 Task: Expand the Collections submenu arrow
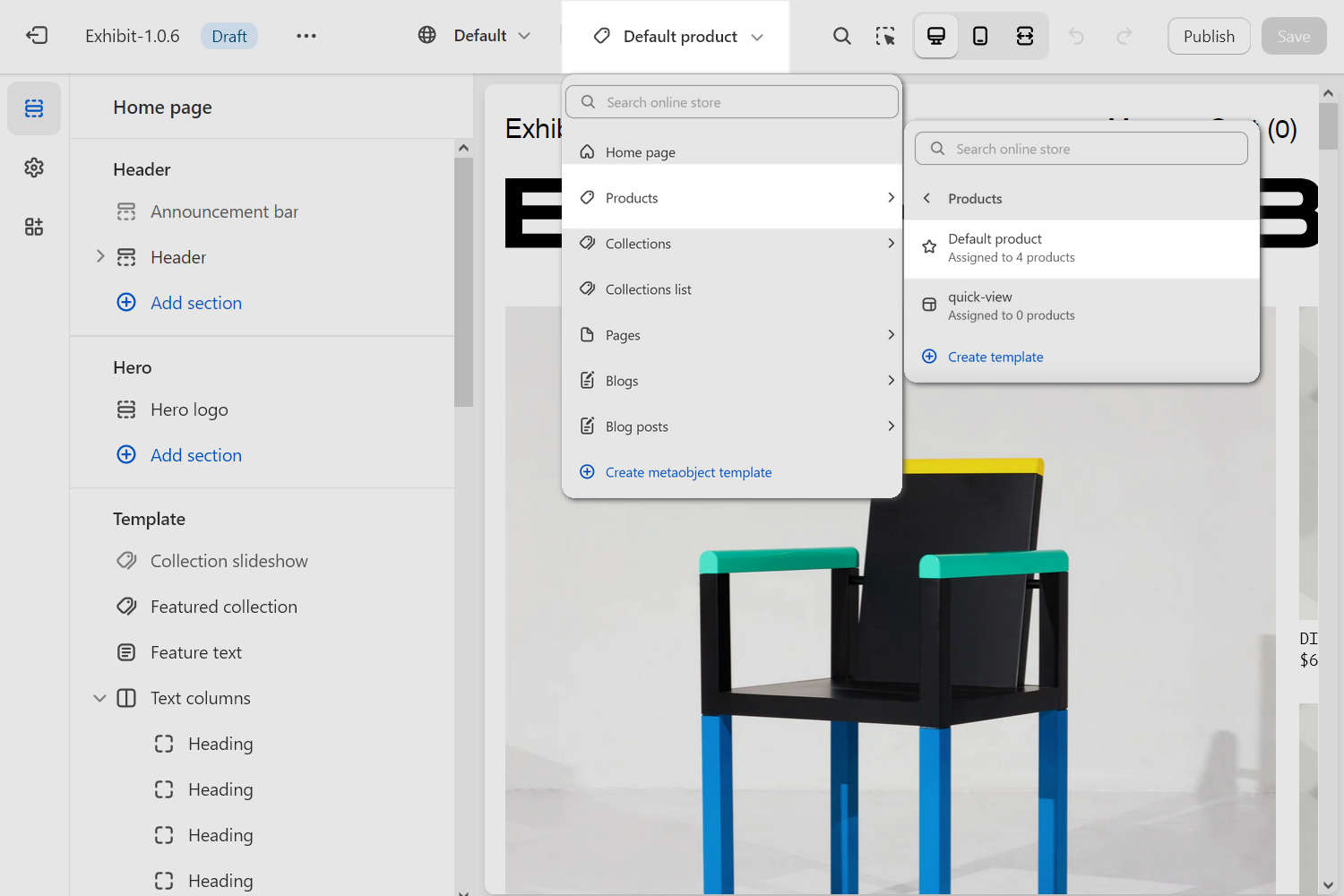click(x=891, y=243)
